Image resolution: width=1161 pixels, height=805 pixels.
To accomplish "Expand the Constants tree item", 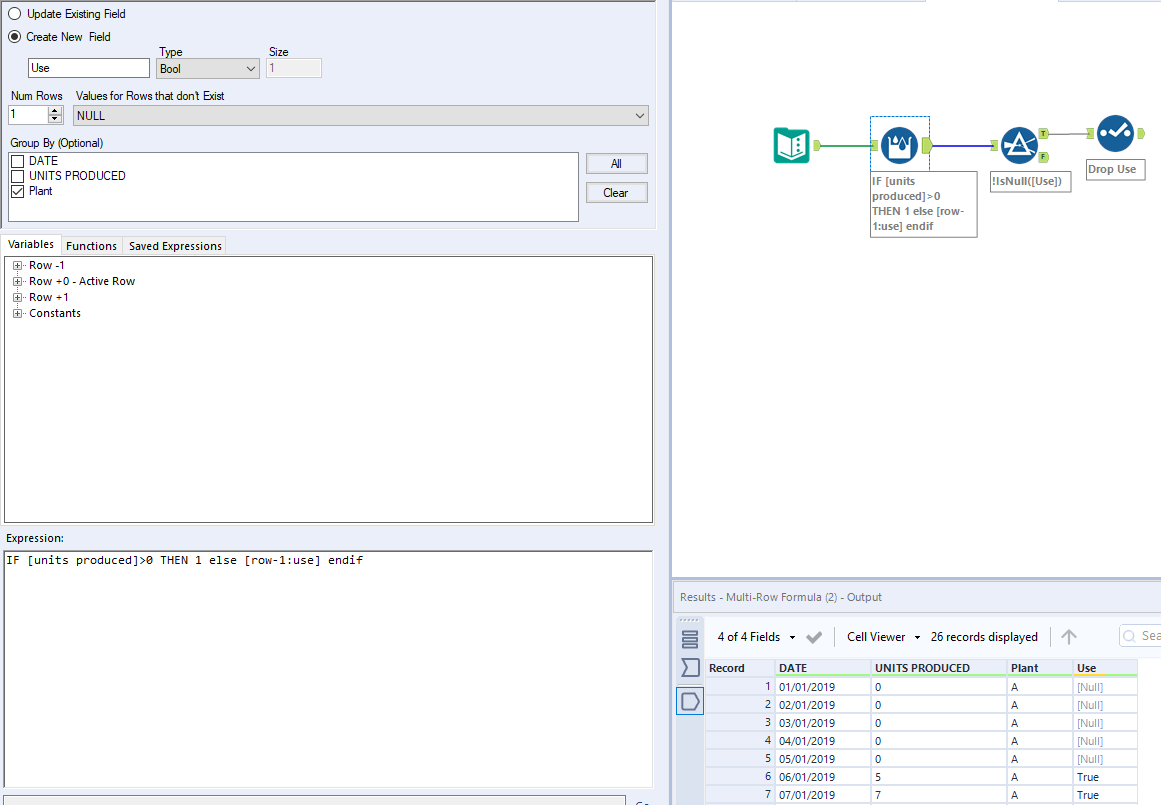I will [17, 313].
